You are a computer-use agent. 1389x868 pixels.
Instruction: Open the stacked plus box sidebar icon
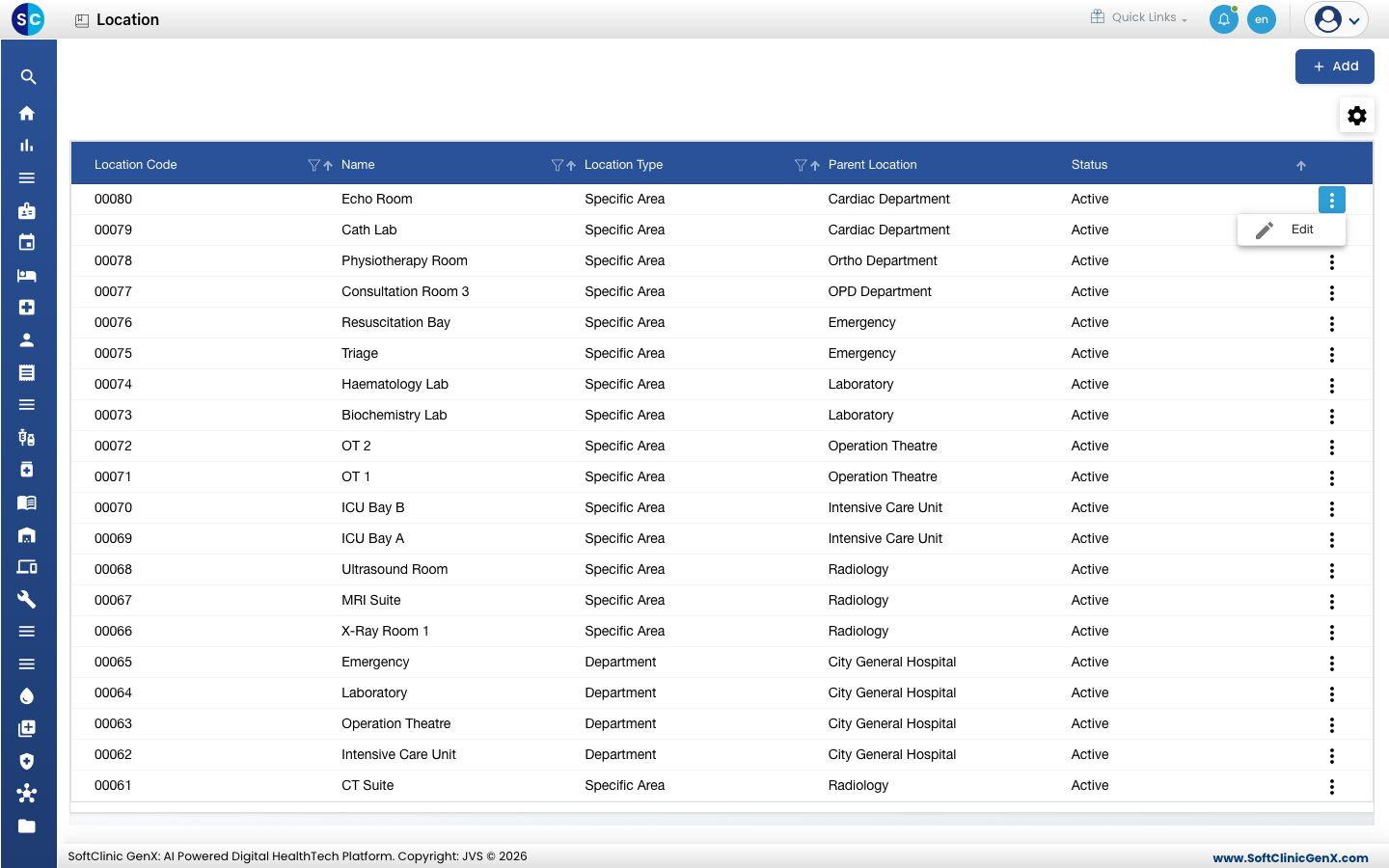[x=27, y=729]
